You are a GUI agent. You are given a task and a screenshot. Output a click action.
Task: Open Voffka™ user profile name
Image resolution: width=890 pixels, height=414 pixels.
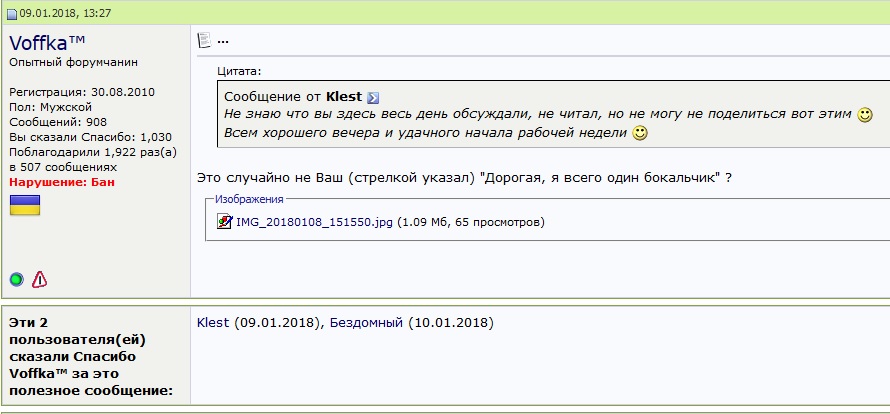47,43
